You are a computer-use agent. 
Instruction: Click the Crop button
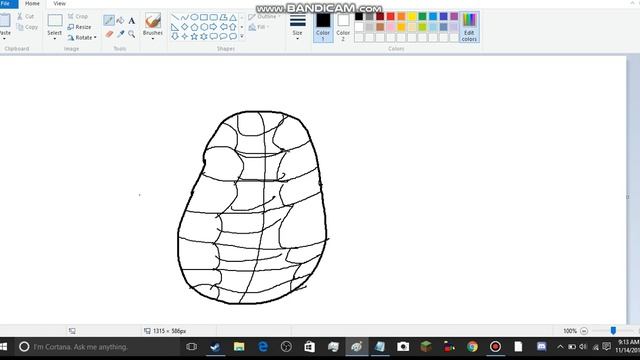coord(78,16)
